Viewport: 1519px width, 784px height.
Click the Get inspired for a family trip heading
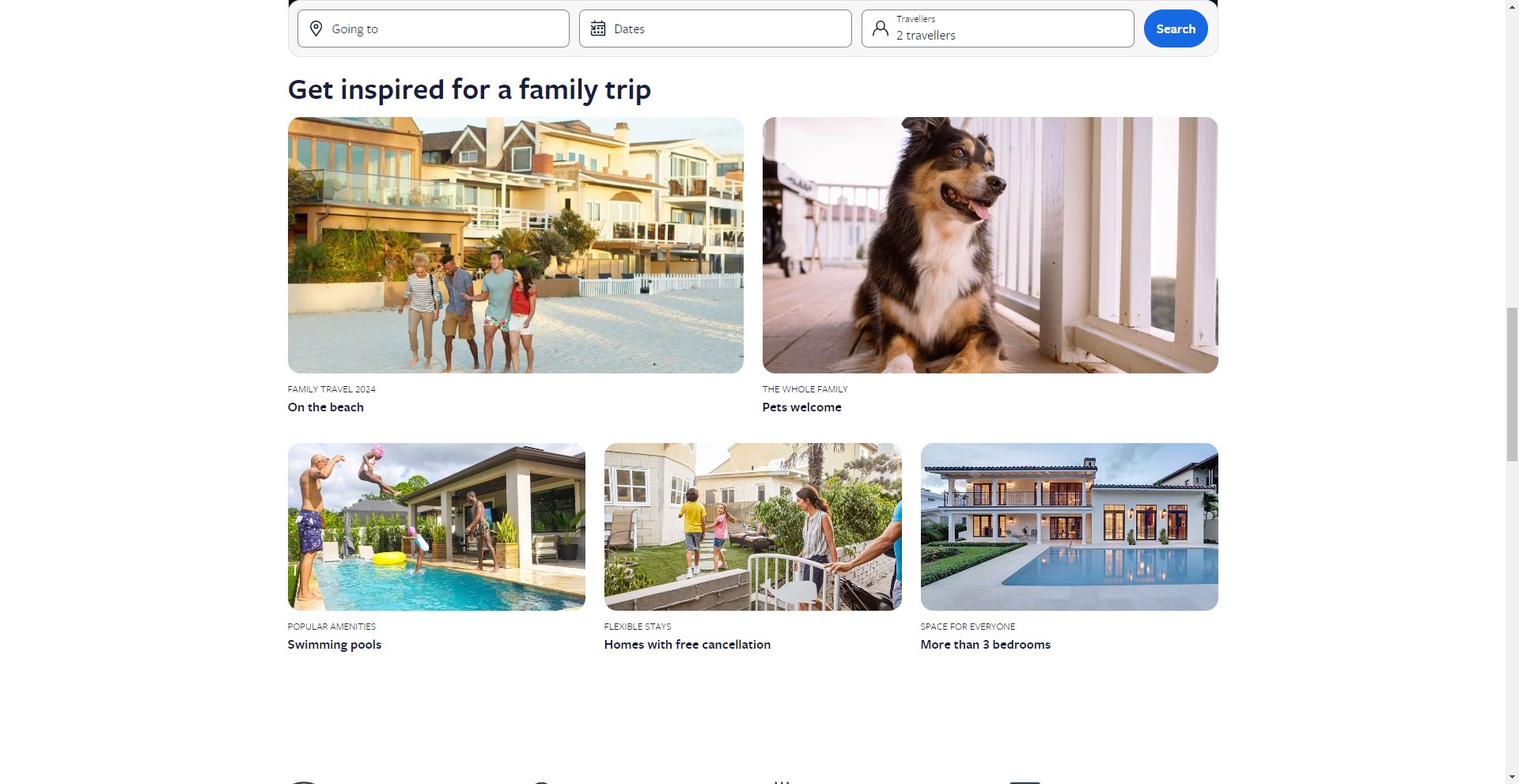point(470,89)
